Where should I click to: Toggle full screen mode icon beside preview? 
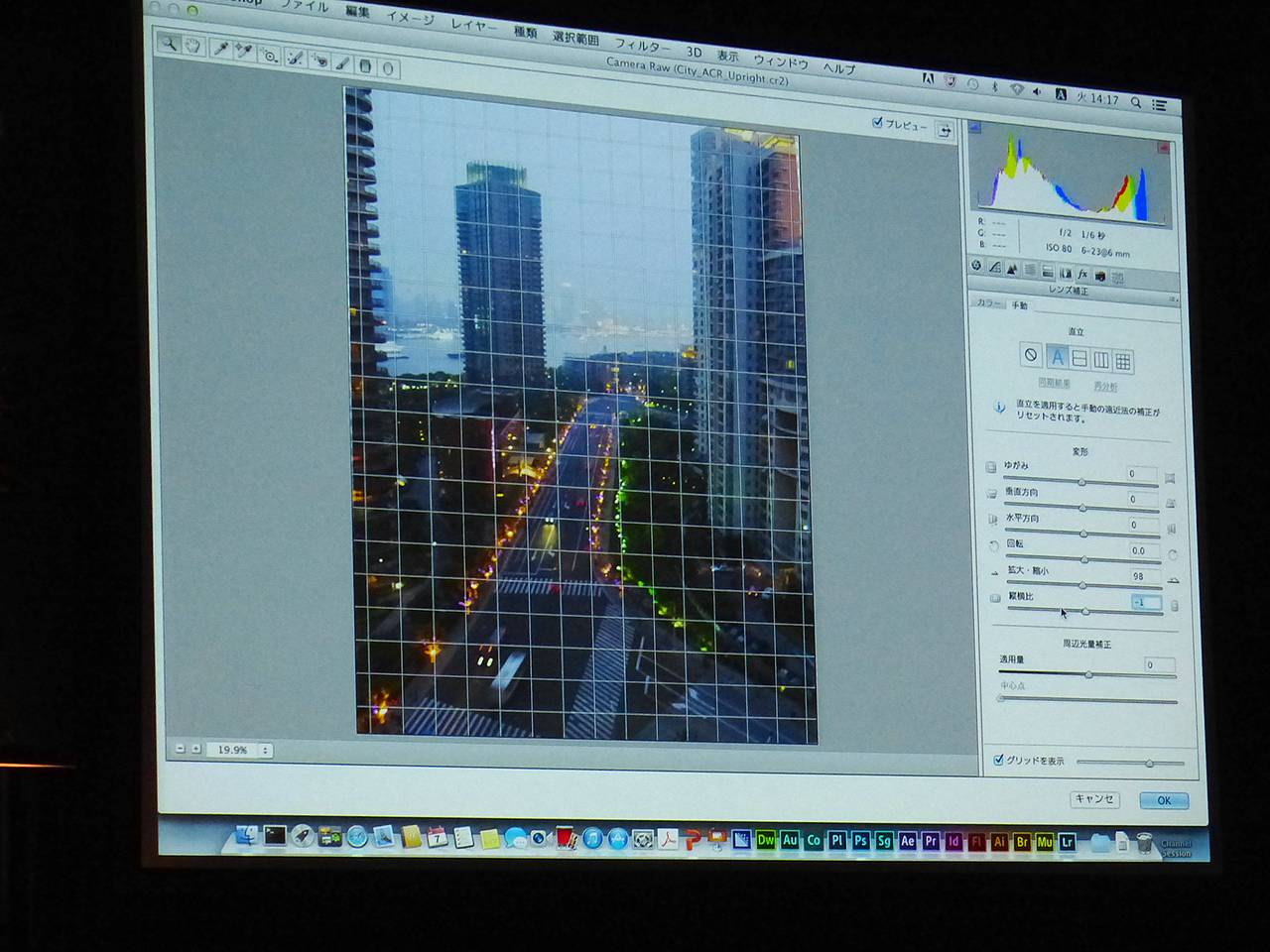coord(945,130)
